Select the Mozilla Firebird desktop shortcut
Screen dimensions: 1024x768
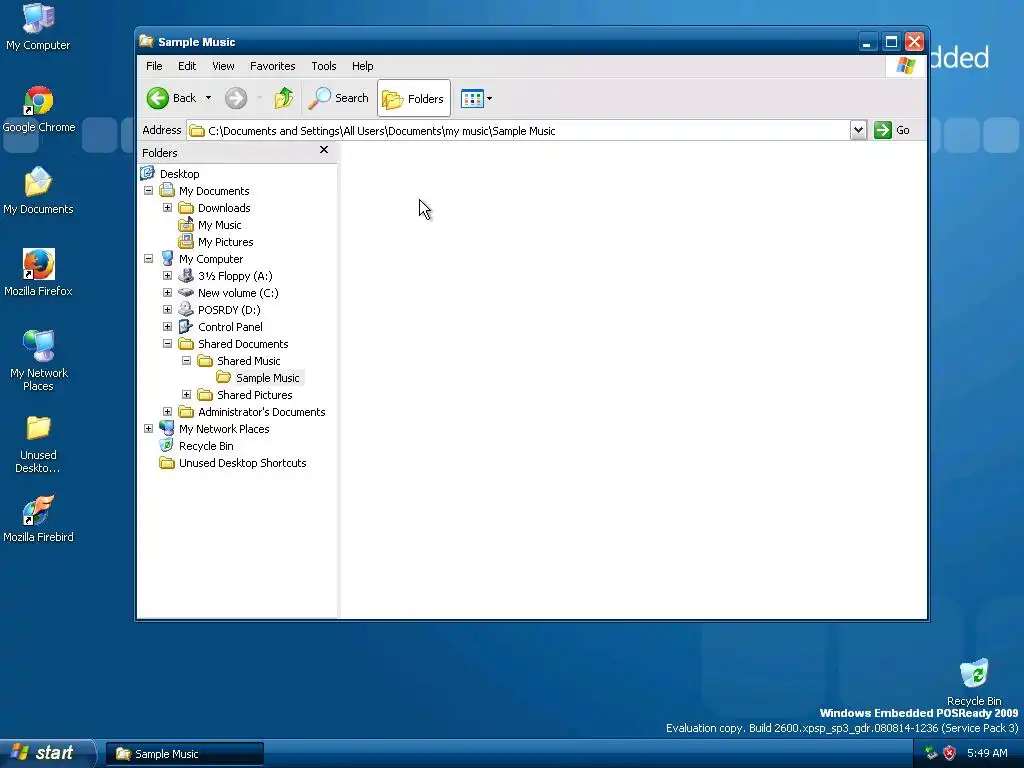pyautogui.click(x=38, y=519)
